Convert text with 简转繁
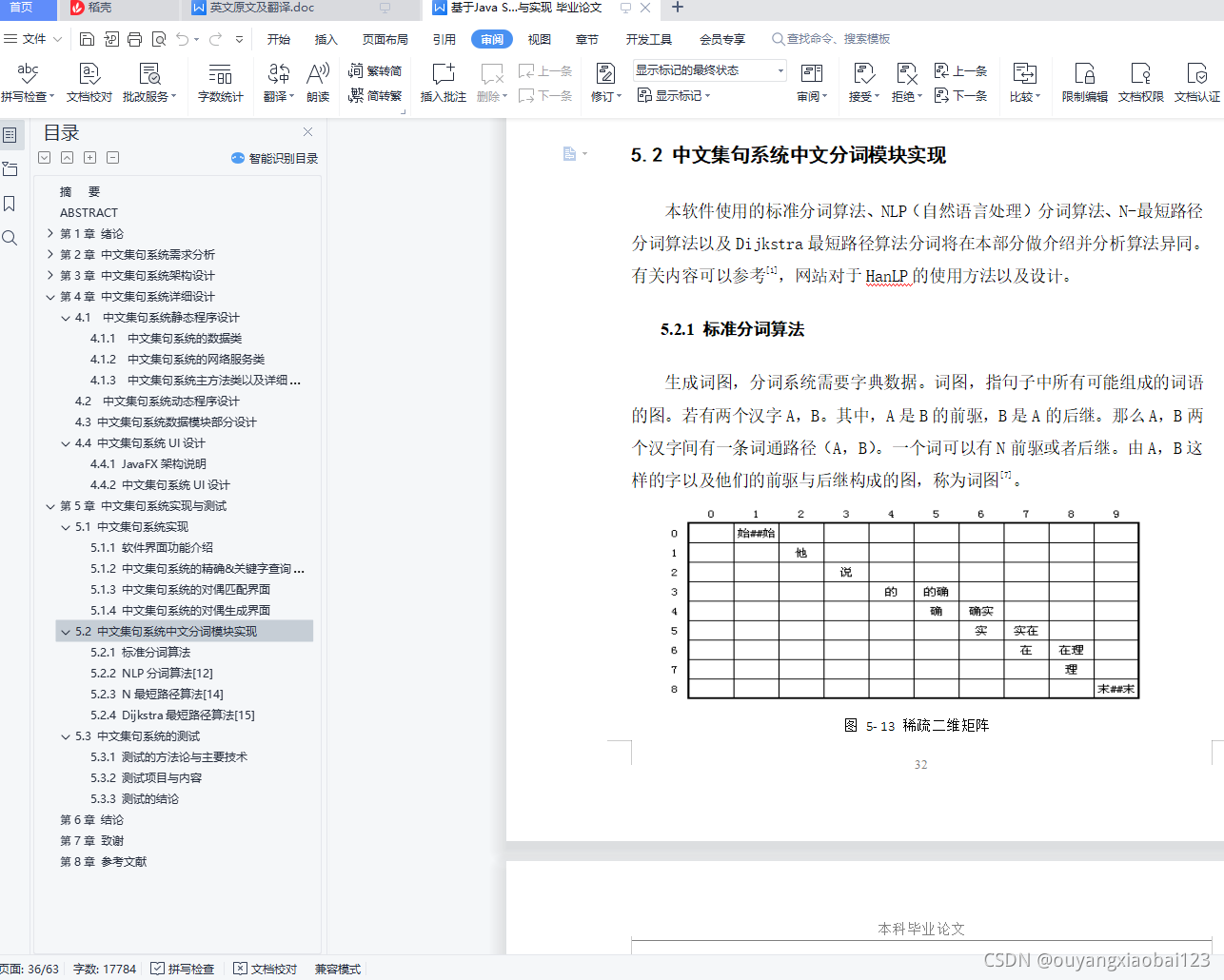Image resolution: width=1224 pixels, height=980 pixels. tap(375, 95)
